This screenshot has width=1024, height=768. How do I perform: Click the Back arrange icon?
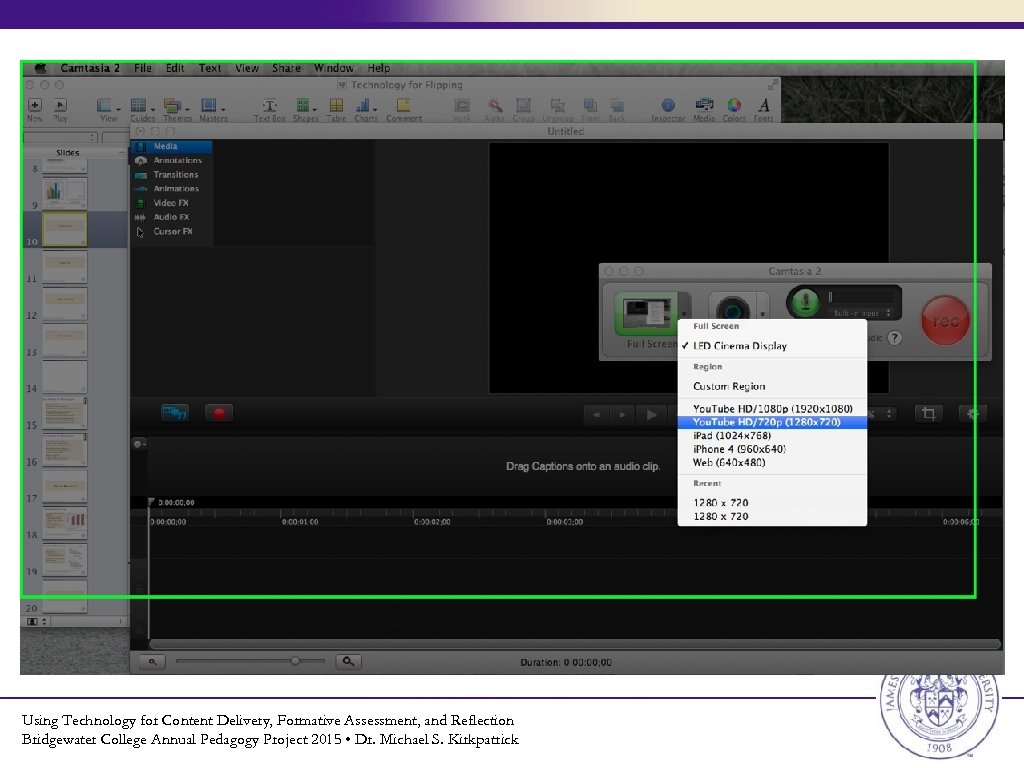(x=616, y=105)
